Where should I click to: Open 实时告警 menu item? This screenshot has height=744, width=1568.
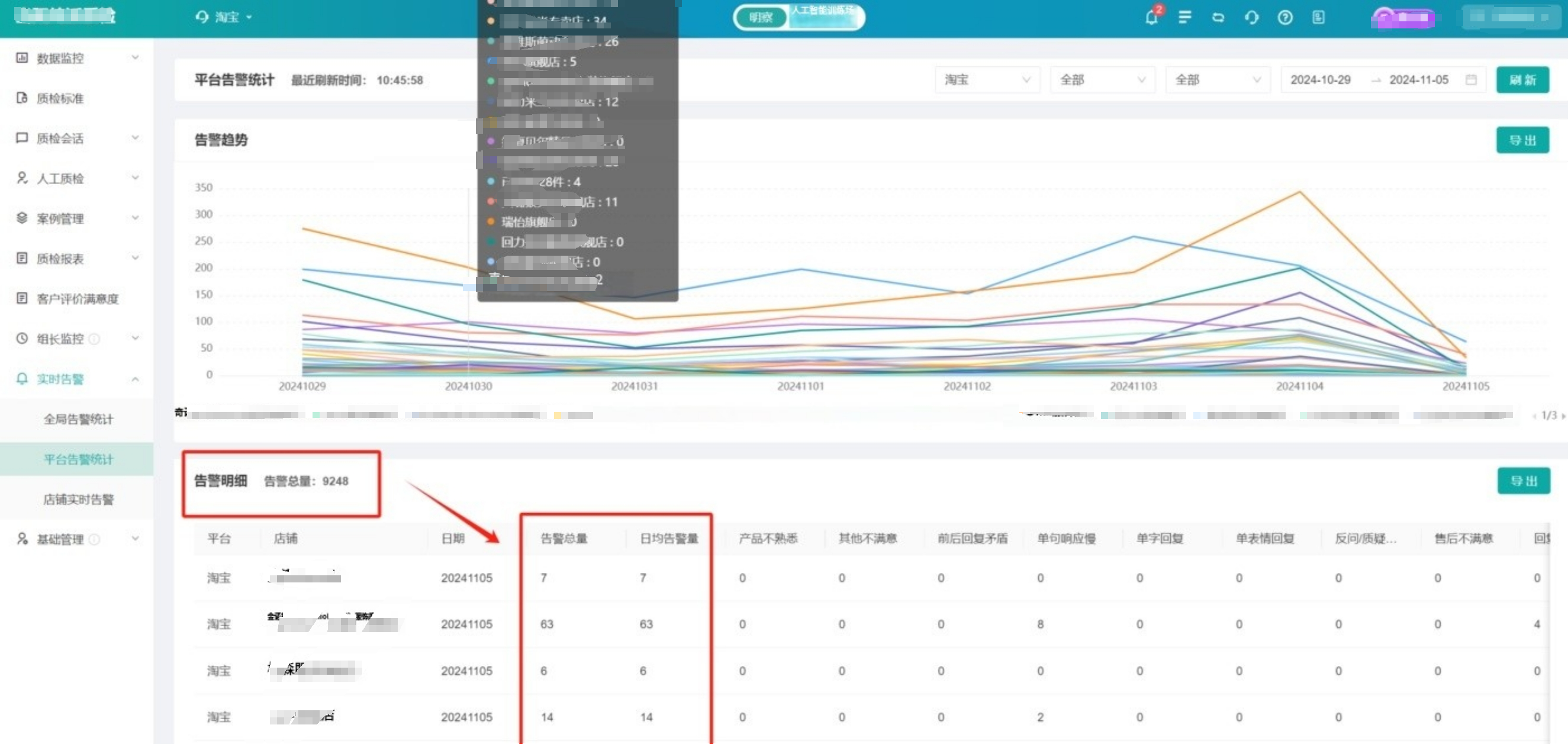pyautogui.click(x=60, y=379)
